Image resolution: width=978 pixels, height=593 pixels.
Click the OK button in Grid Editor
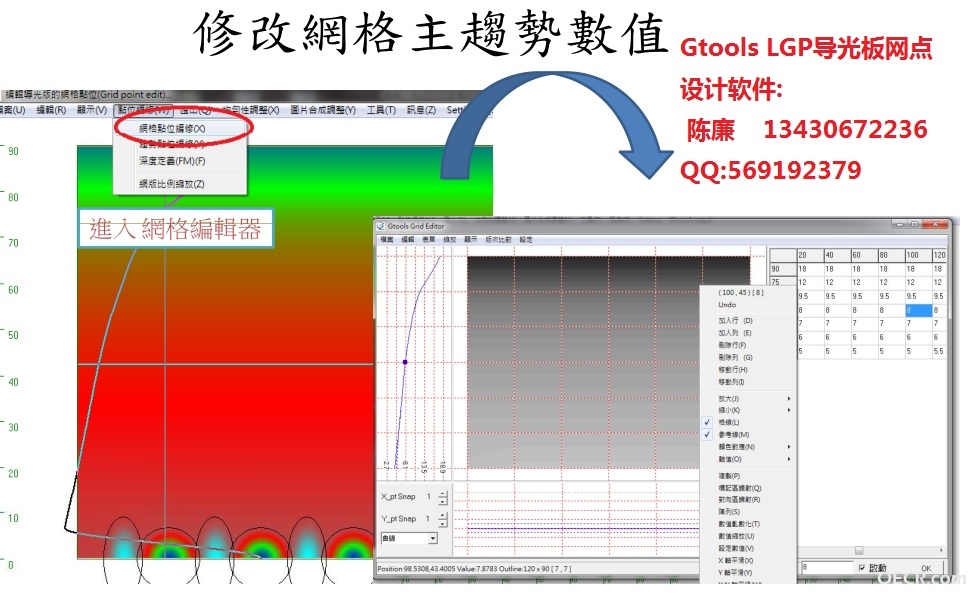926,568
